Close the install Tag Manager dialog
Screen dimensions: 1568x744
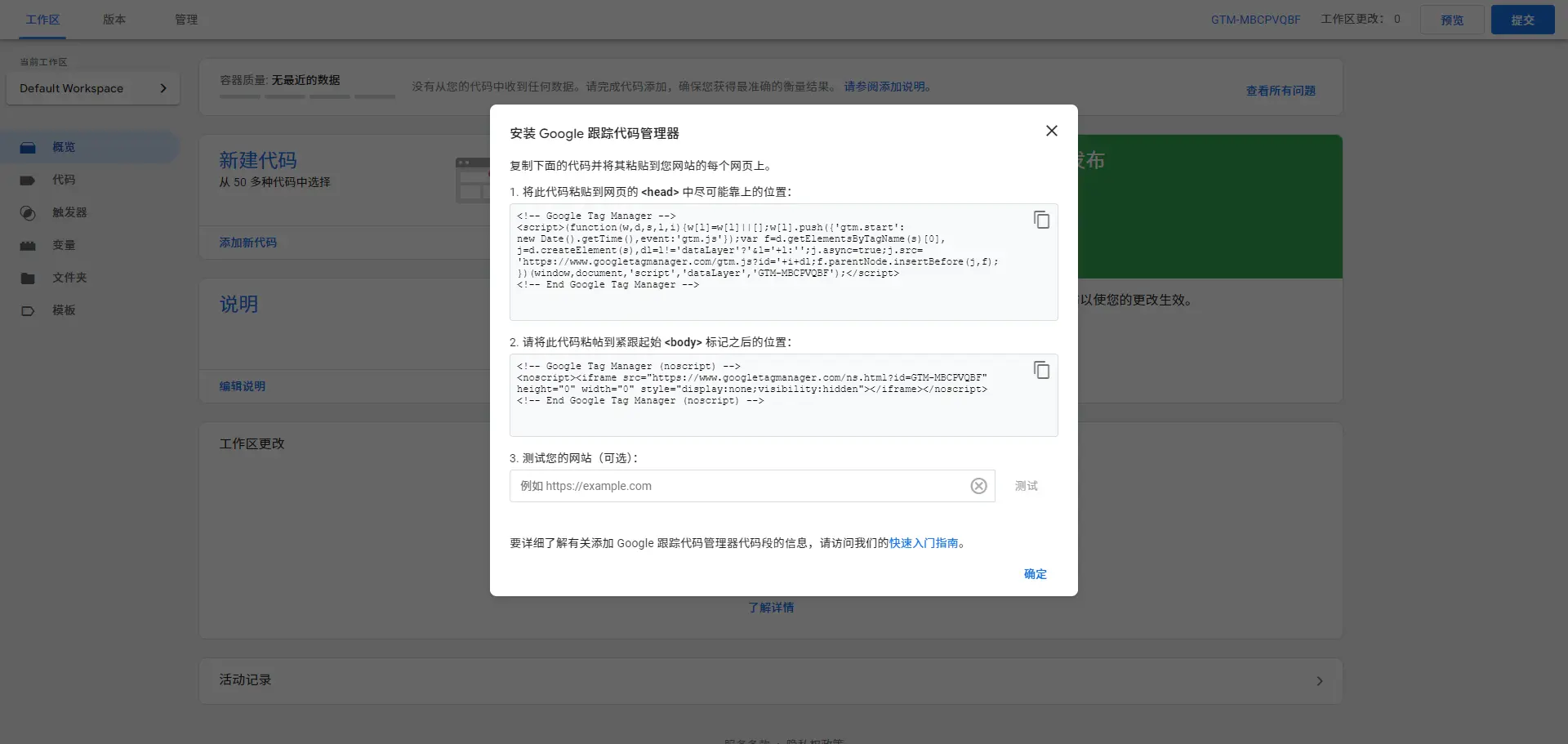pyautogui.click(x=1052, y=131)
